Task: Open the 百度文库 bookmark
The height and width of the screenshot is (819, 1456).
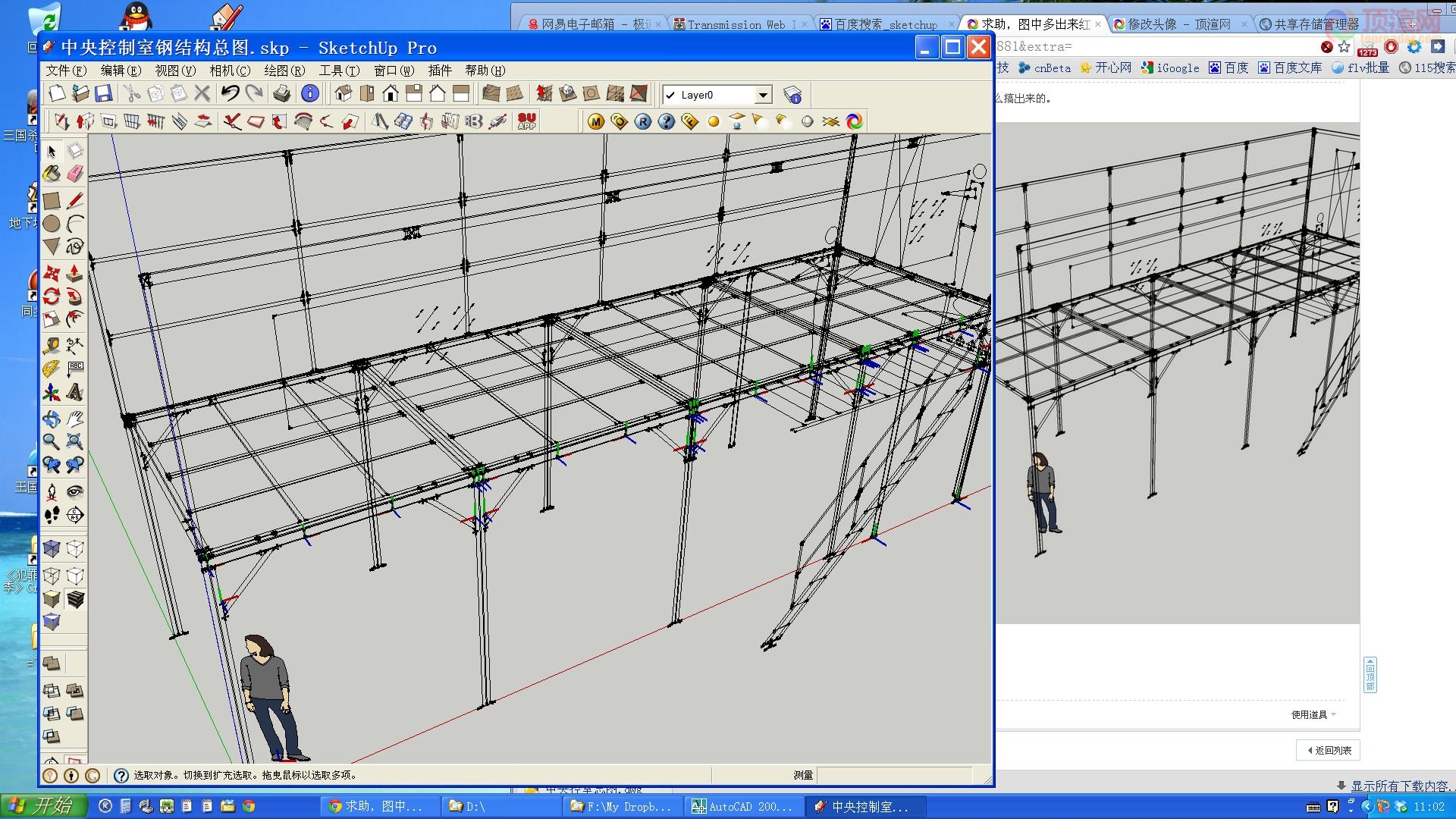Action: [x=1290, y=67]
